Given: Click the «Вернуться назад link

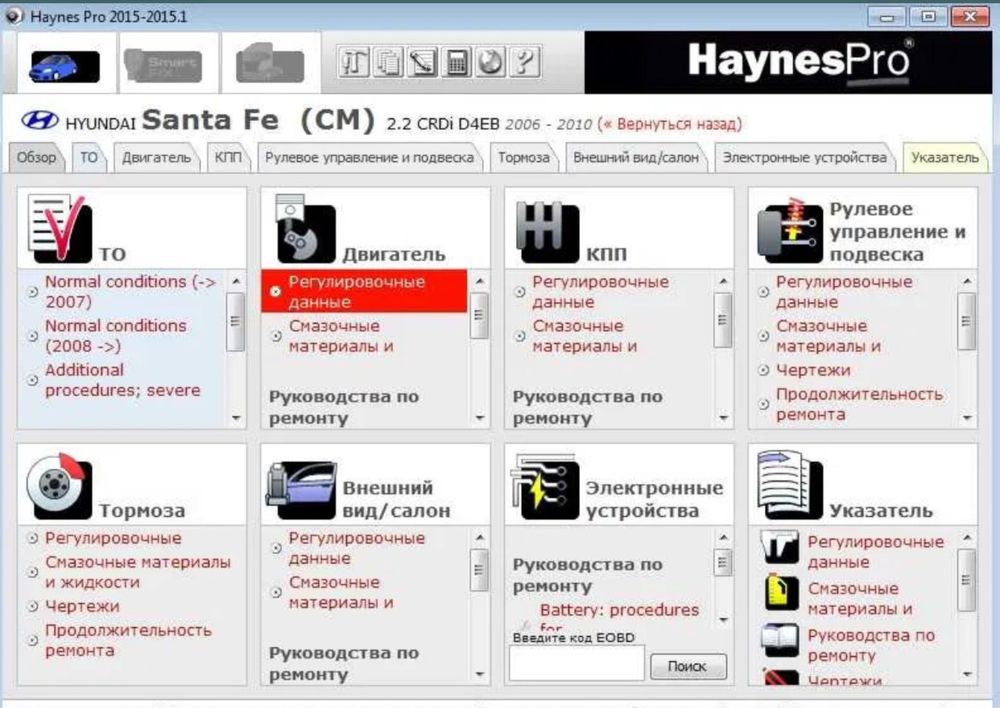Looking at the screenshot, I should [x=672, y=124].
